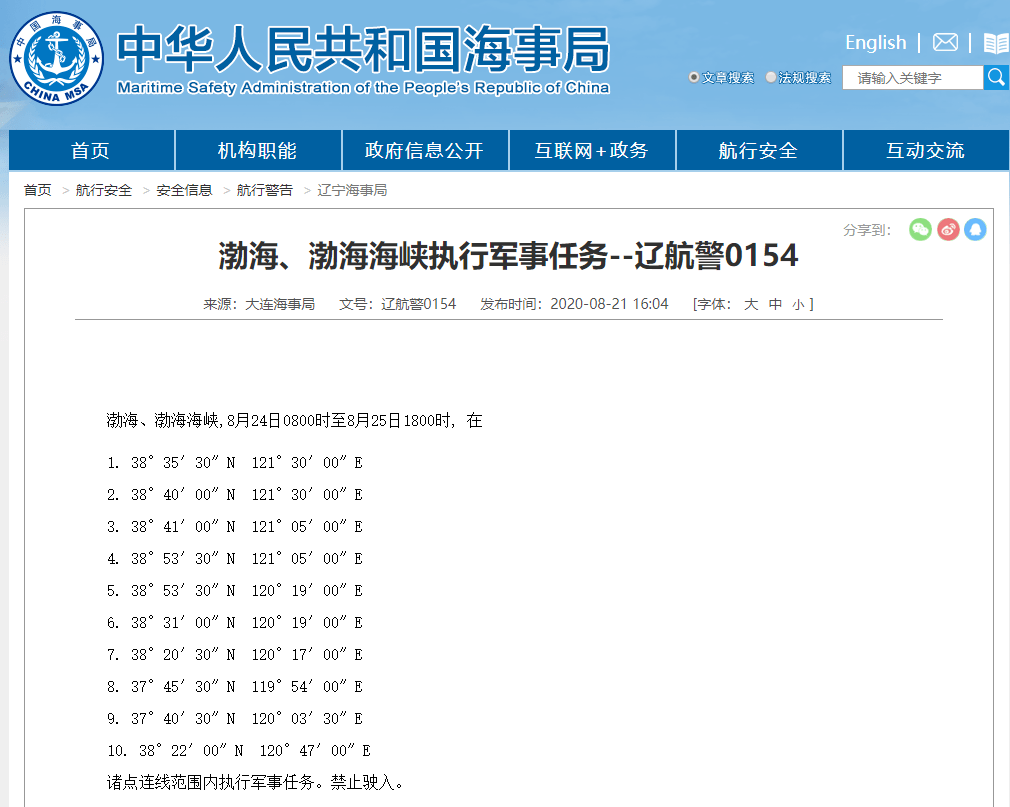The width and height of the screenshot is (1010, 807).
Task: Share the article to Weibo
Action: 948,229
